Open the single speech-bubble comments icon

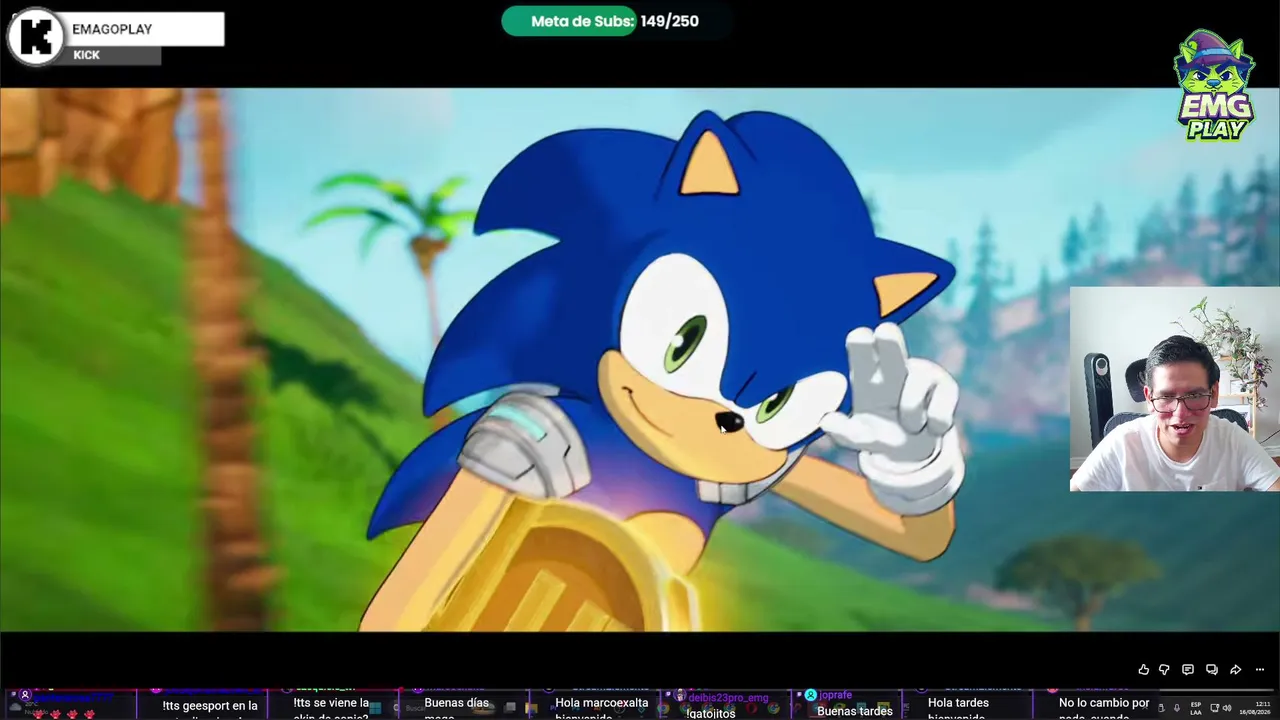coord(1188,670)
